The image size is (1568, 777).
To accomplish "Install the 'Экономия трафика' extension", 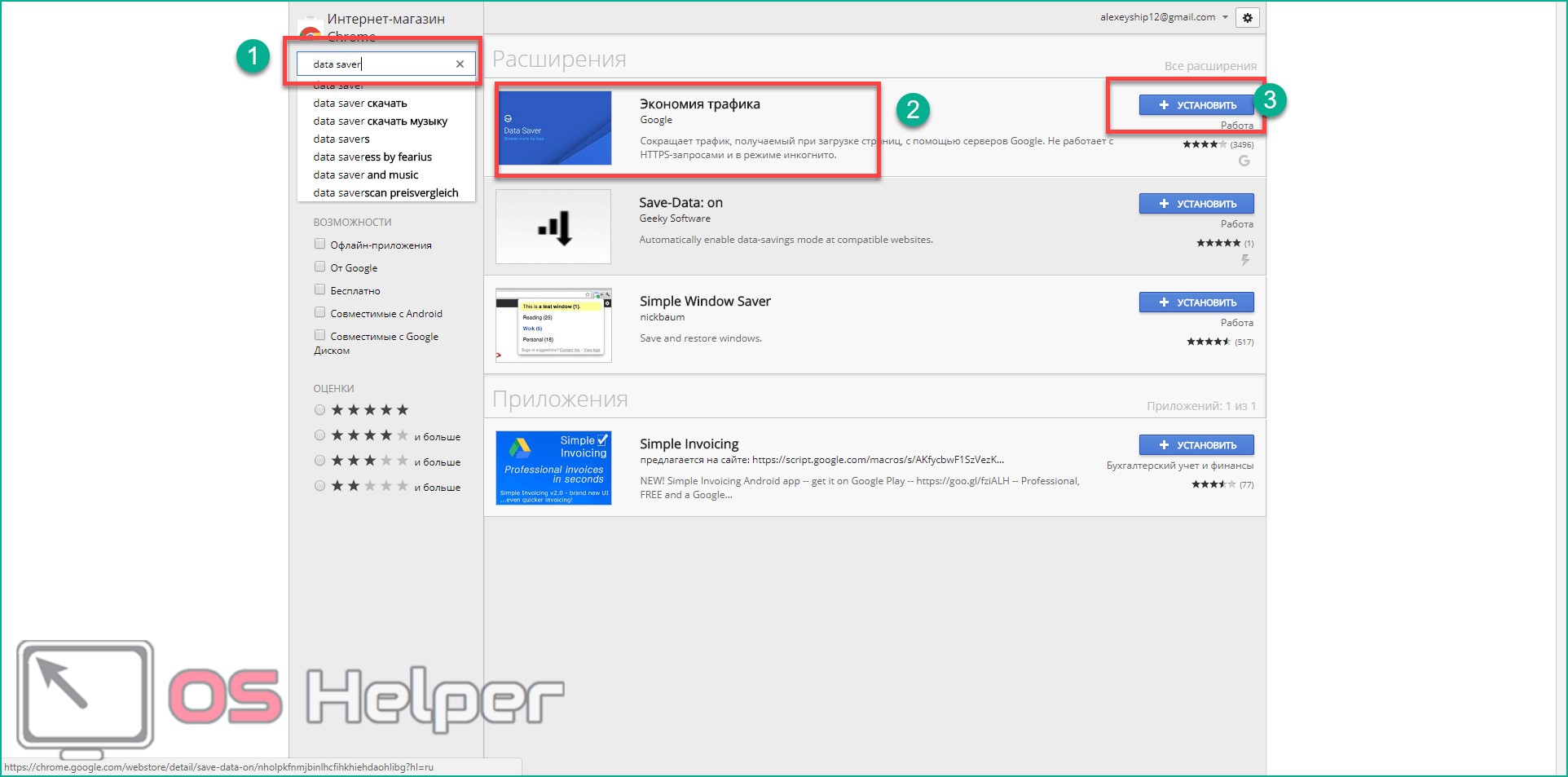I will click(x=1196, y=105).
